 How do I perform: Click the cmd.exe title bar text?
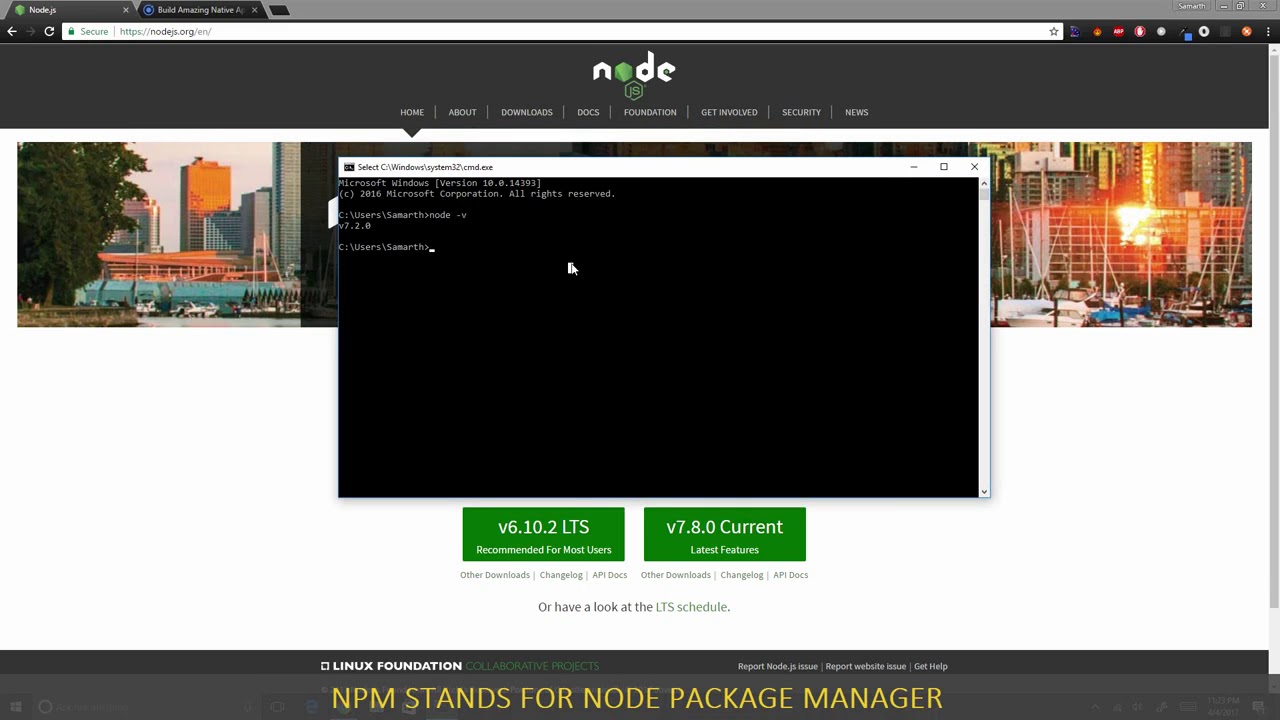425,167
